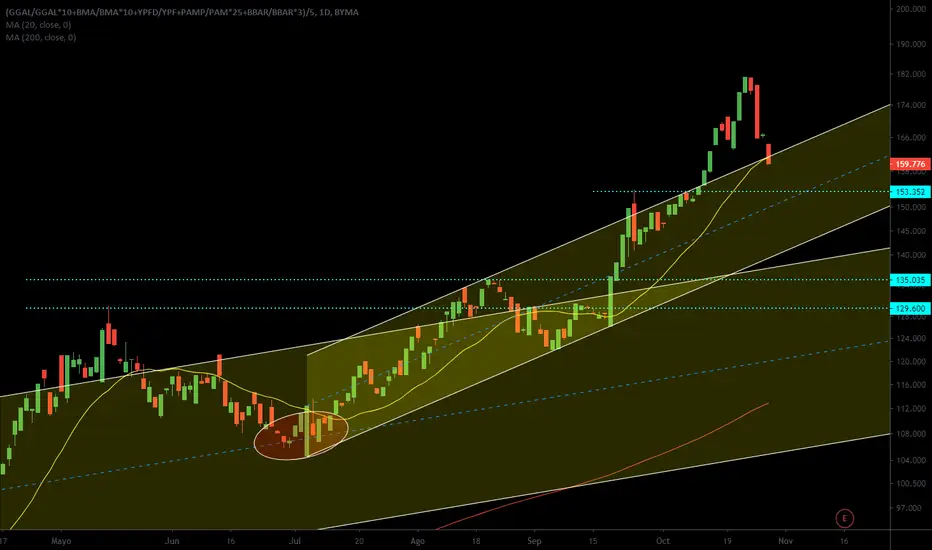Click the 190.000 price axis value
932x550 pixels.
911,44
